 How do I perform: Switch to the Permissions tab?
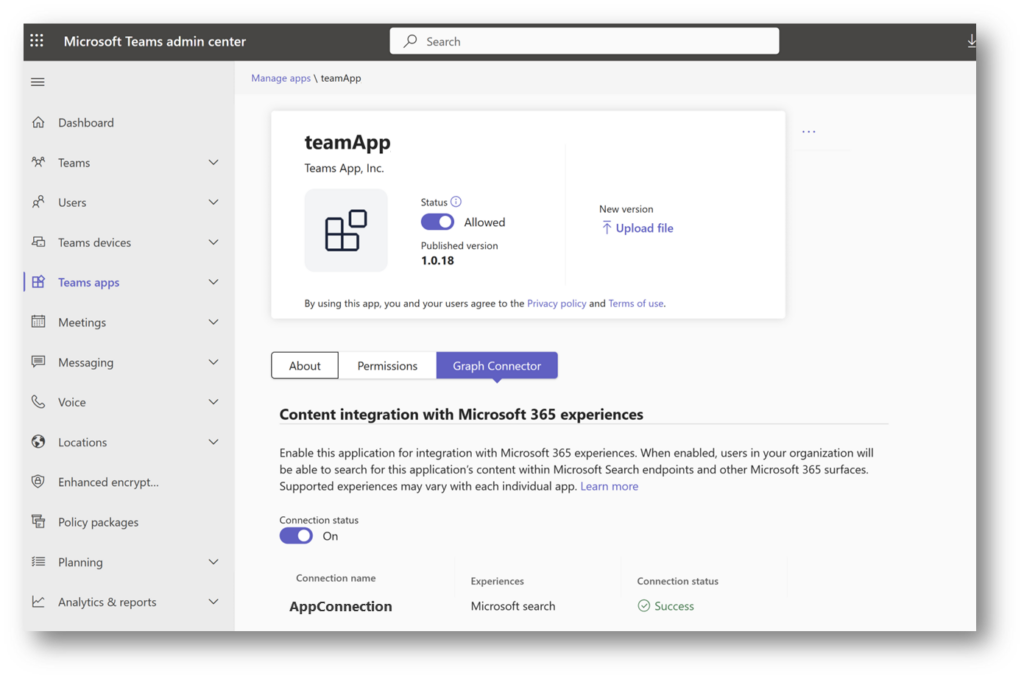tap(388, 365)
